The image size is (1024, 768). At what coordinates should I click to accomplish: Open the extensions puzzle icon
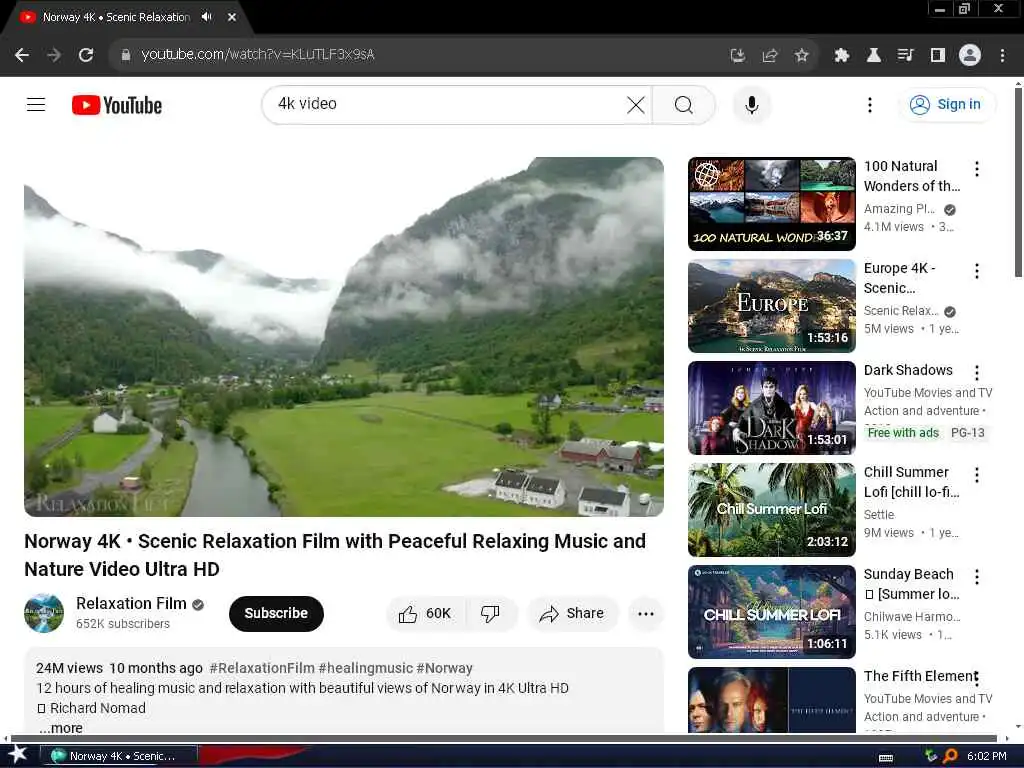841,56
